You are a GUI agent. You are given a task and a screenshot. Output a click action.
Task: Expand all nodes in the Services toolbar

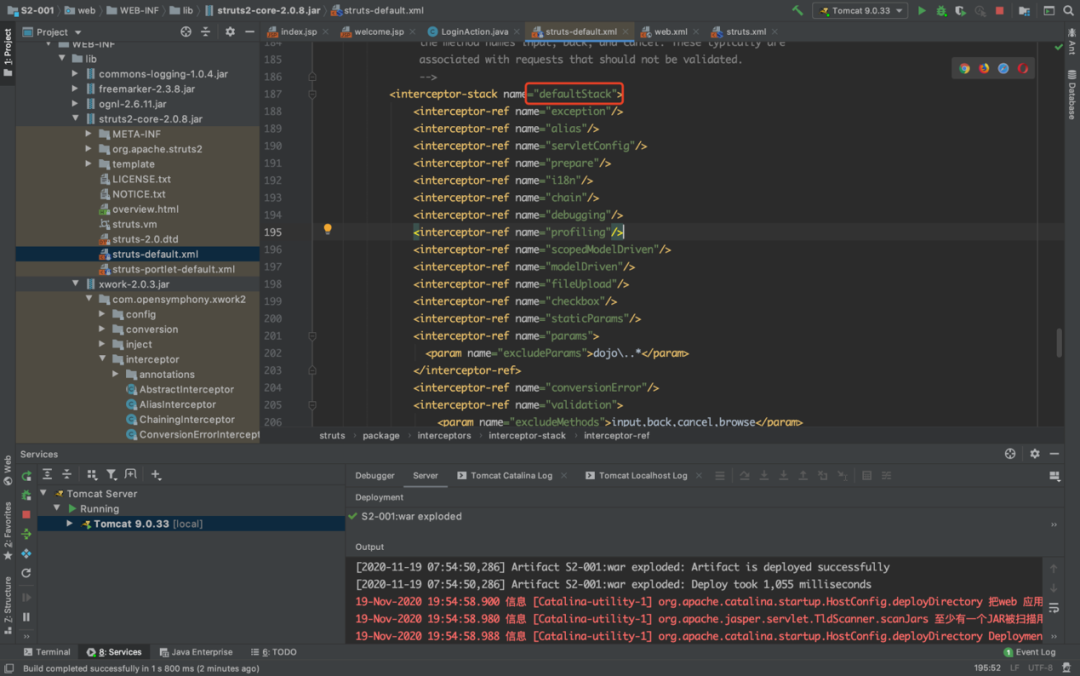tap(47, 474)
